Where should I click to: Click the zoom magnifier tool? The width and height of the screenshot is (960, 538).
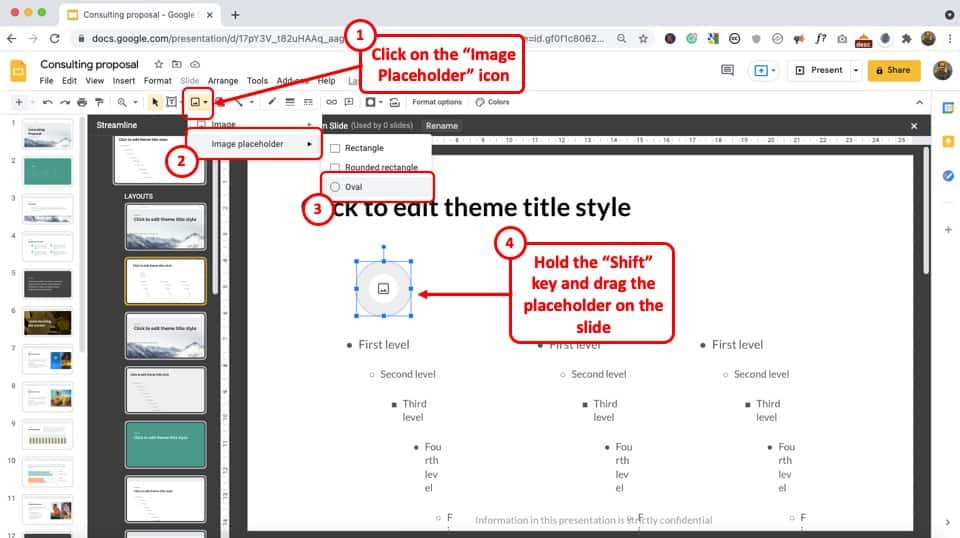pos(122,102)
